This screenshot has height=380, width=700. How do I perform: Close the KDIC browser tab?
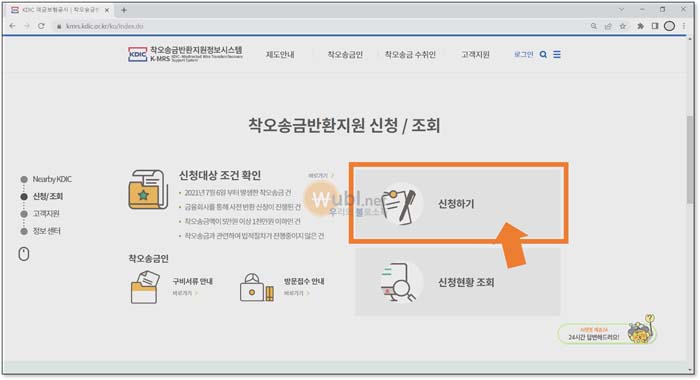click(107, 10)
